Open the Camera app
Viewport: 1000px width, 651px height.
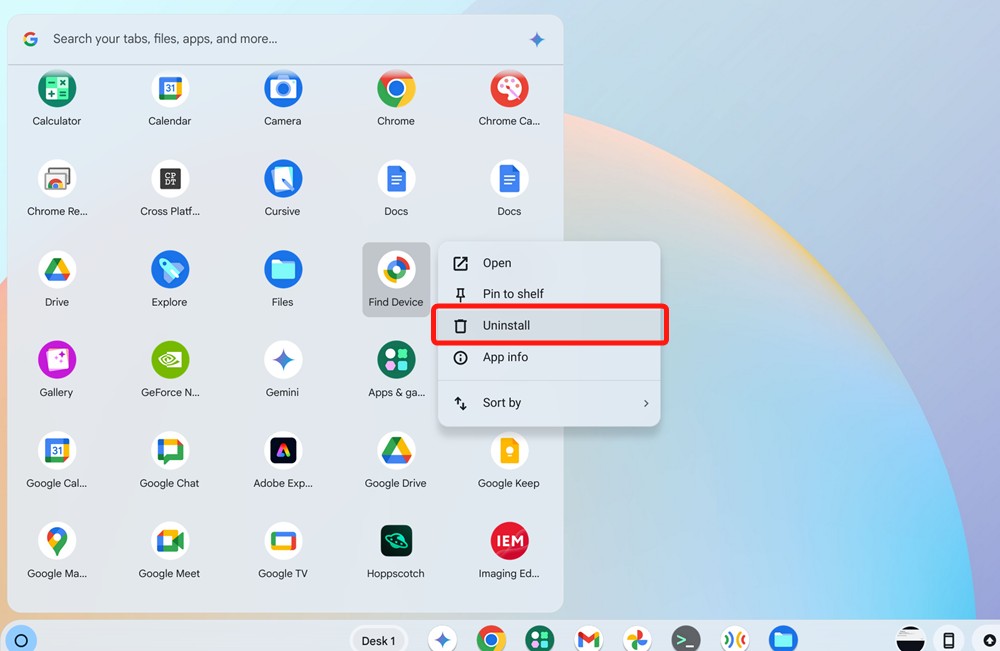point(283,89)
